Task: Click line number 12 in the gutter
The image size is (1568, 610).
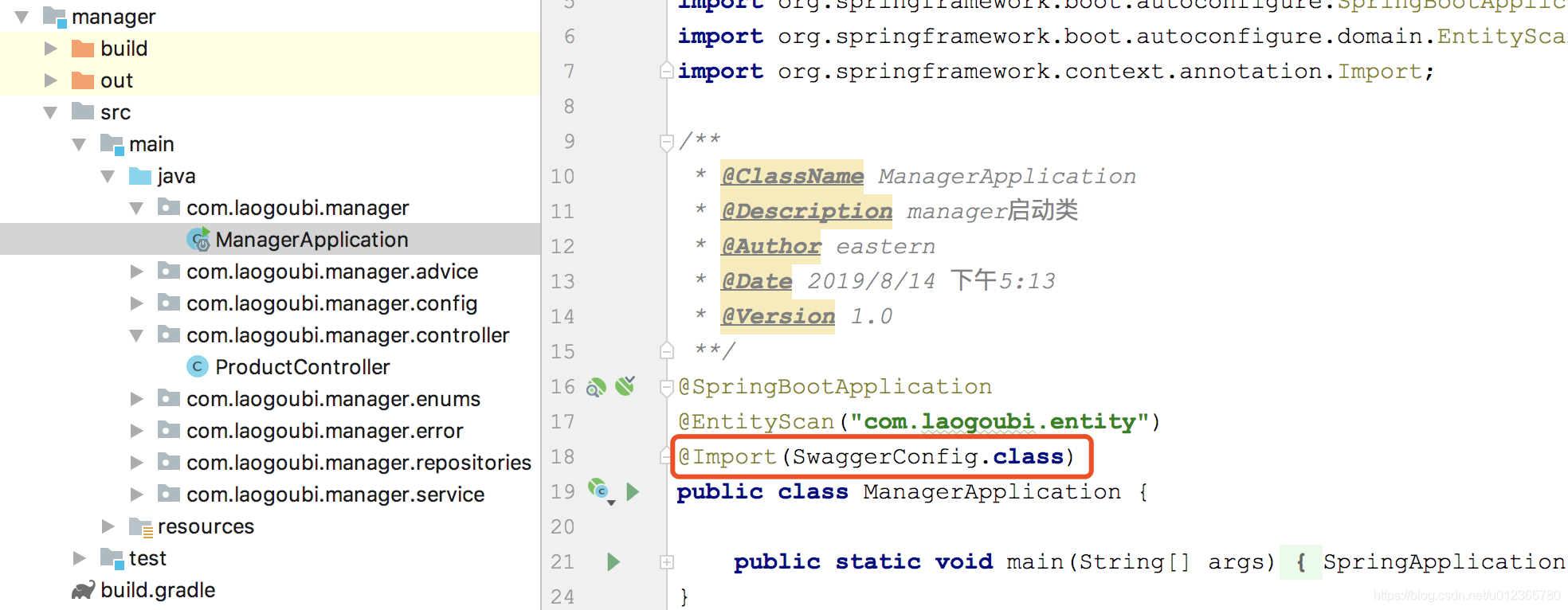Action: pyautogui.click(x=563, y=246)
